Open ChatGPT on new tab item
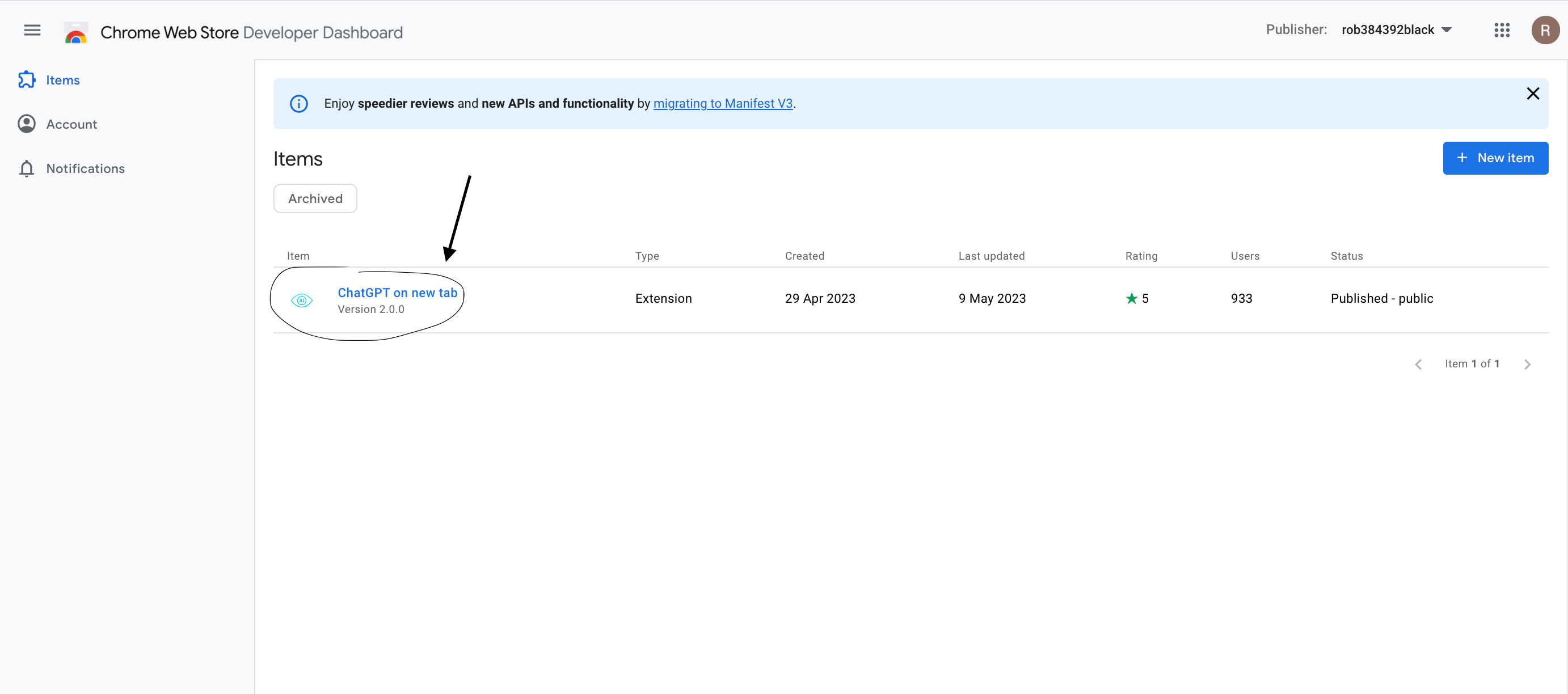 397,293
